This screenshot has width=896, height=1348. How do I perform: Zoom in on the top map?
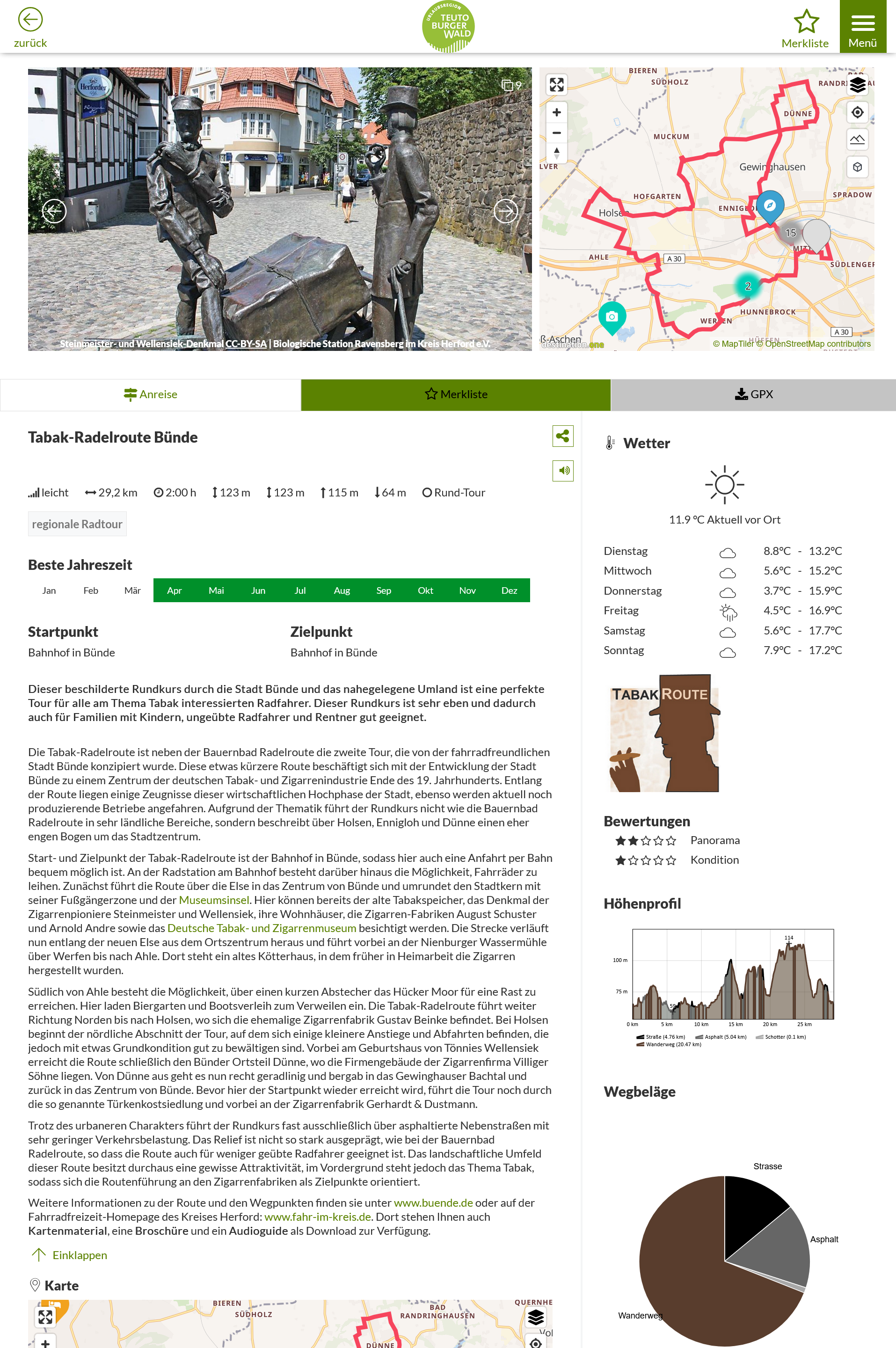coord(557,112)
